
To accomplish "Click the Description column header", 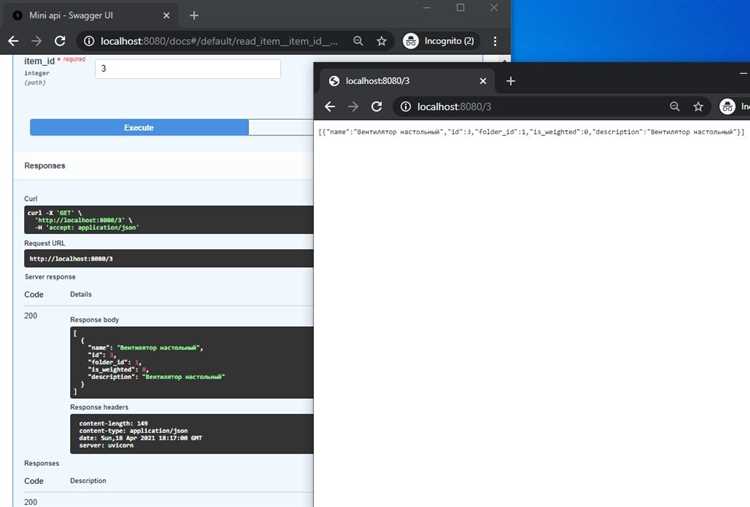I will click(x=88, y=481).
